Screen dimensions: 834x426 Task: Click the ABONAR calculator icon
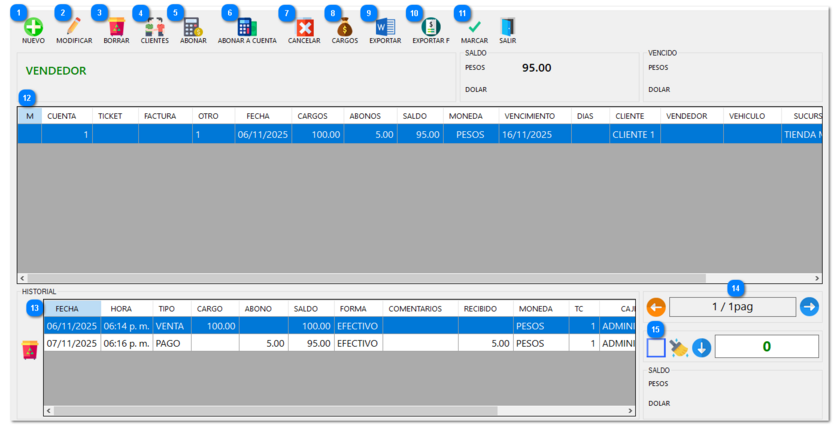[192, 27]
